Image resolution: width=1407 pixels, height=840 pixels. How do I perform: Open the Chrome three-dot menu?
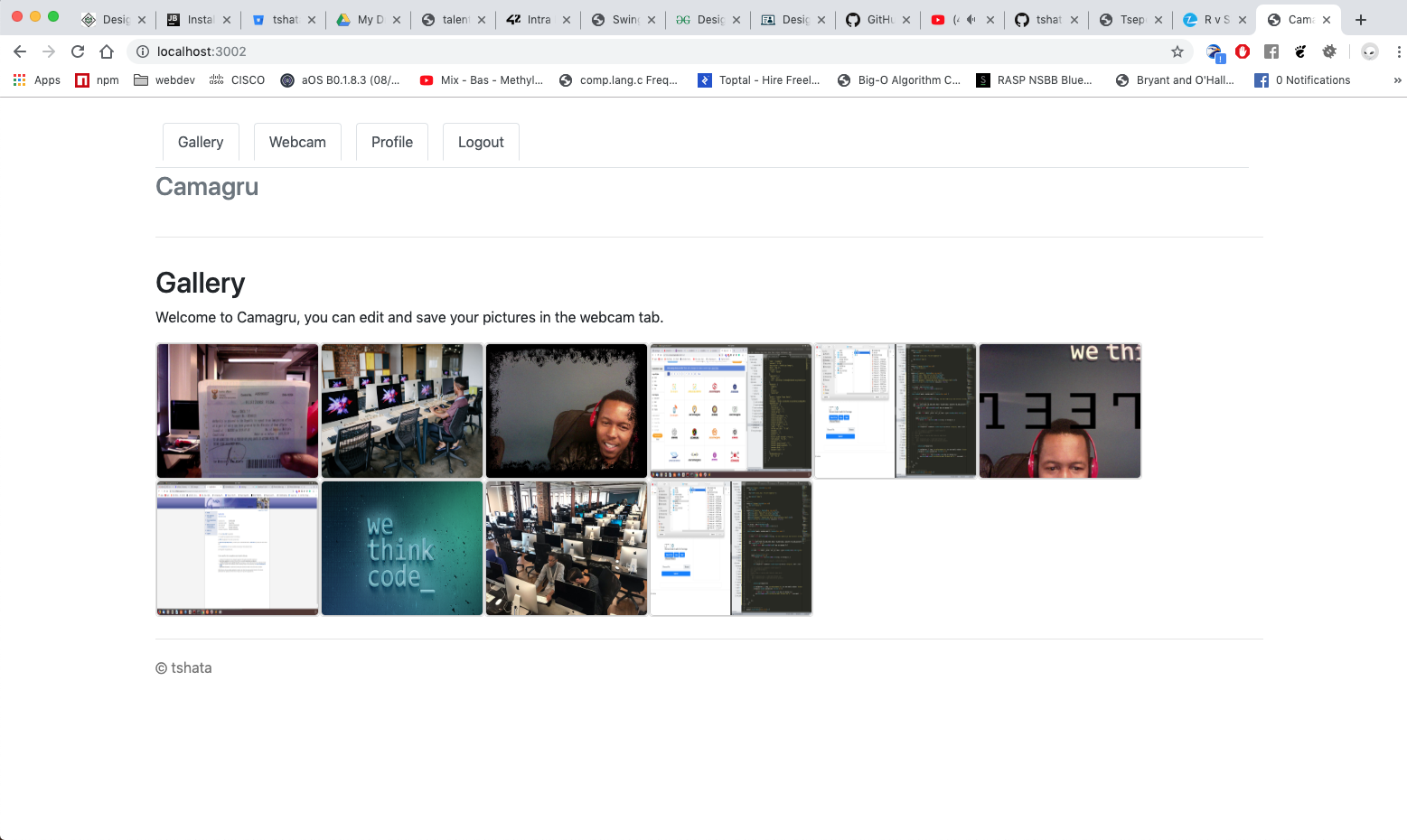pyautogui.click(x=1398, y=51)
